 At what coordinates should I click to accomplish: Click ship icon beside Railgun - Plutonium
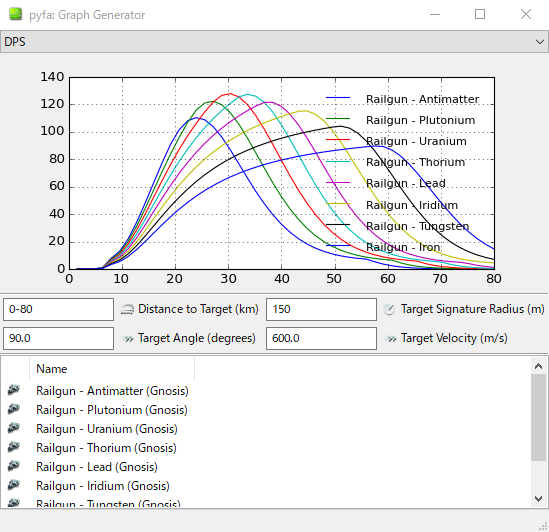click(x=14, y=409)
